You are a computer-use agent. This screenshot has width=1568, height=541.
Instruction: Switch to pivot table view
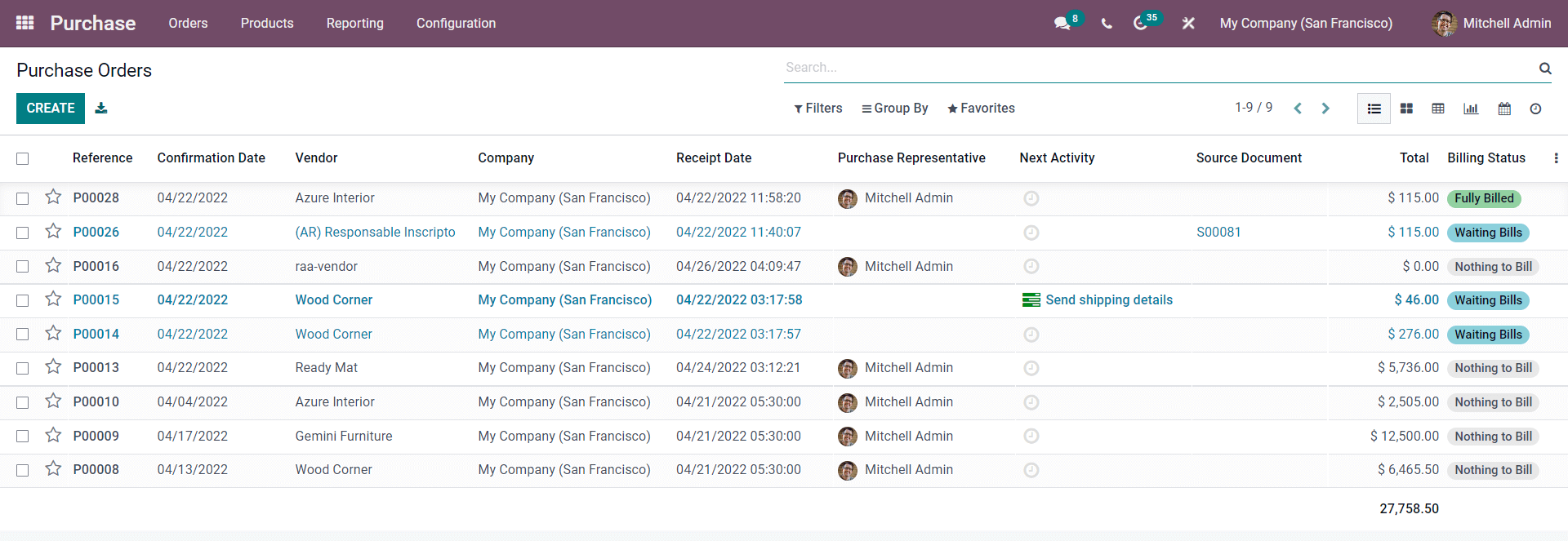pos(1438,109)
